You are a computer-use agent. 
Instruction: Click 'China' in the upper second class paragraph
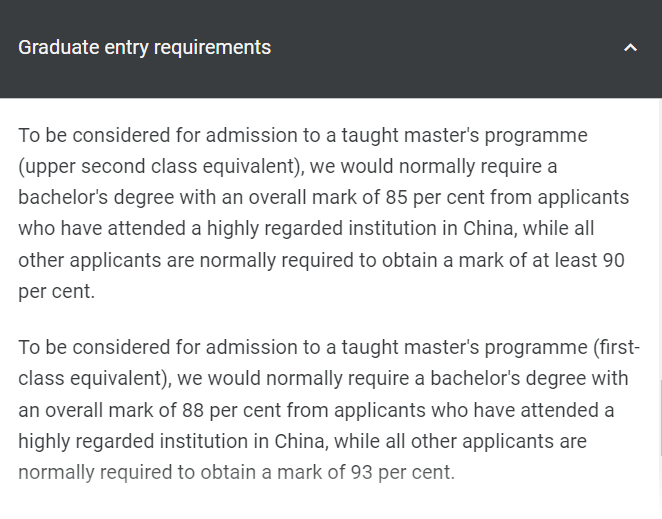tap(489, 228)
